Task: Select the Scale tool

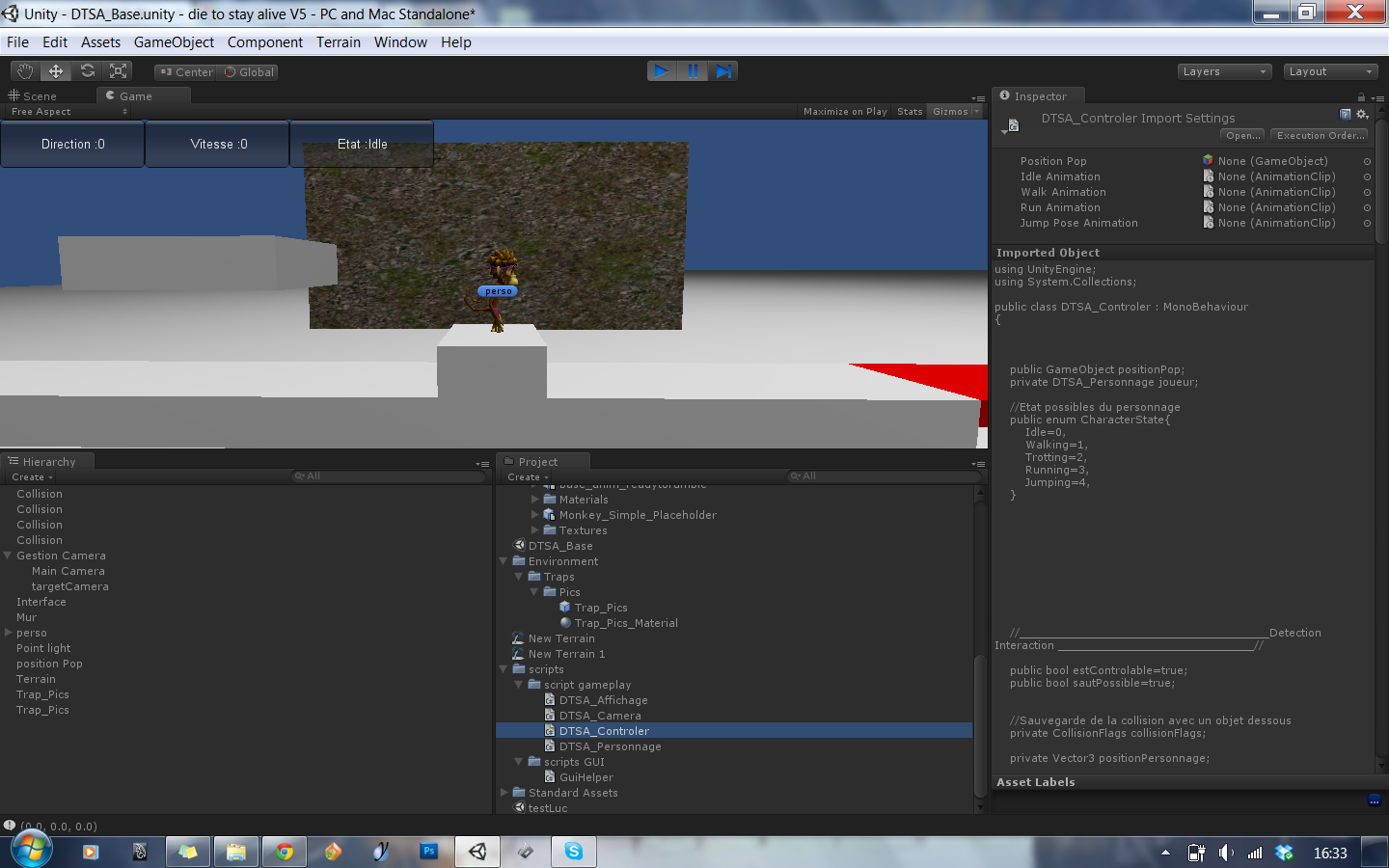Action: [x=119, y=71]
